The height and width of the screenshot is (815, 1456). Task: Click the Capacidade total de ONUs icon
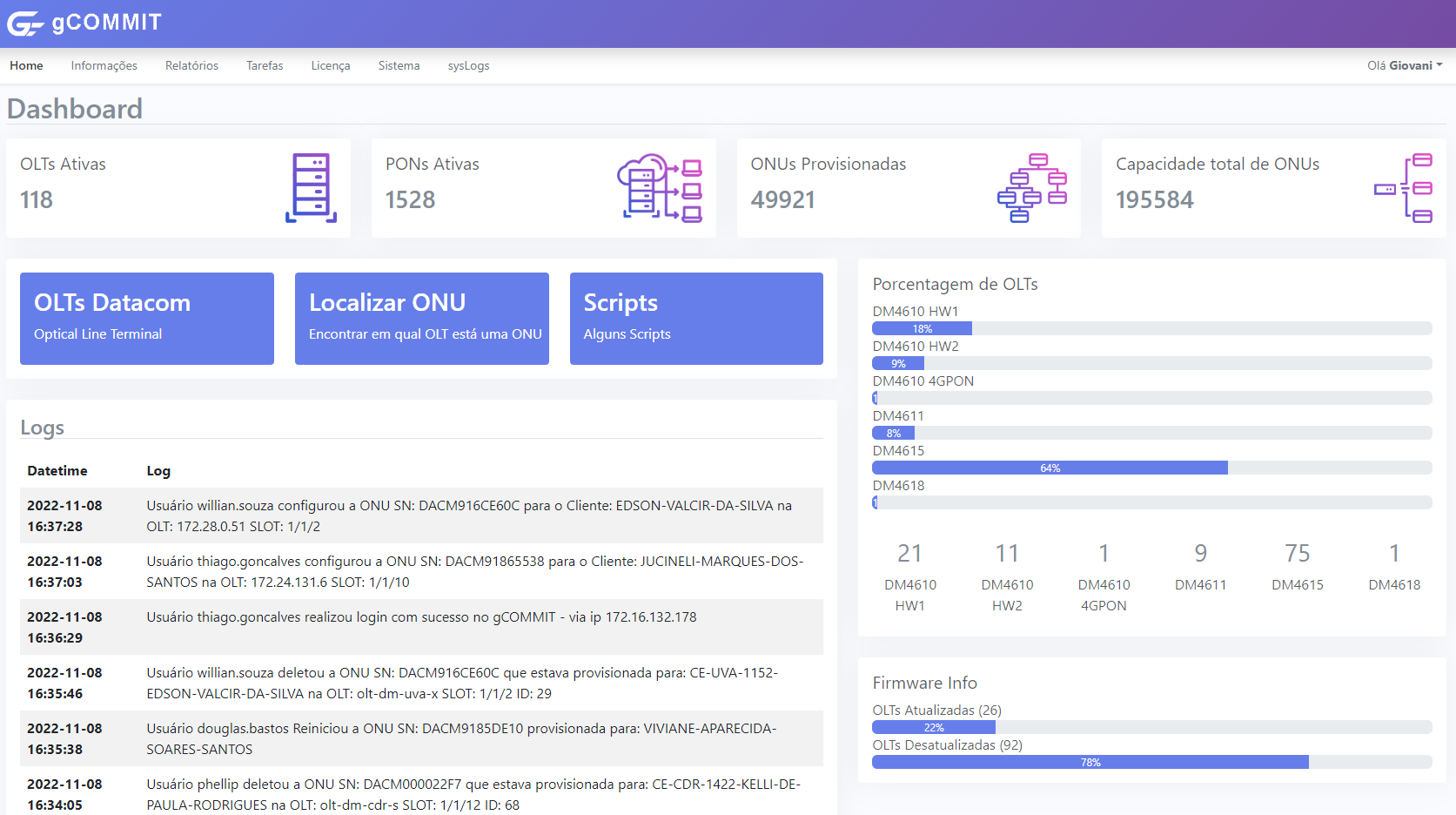(x=1403, y=188)
